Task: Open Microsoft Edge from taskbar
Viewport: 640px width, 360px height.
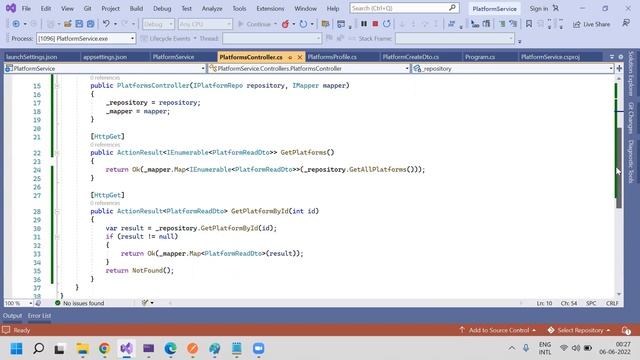Action: [x=171, y=349]
